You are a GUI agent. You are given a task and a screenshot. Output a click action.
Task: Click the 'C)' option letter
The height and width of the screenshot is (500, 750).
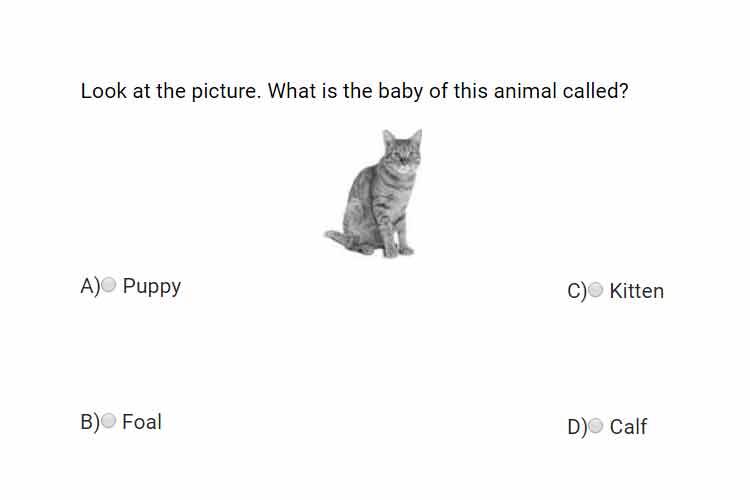577,291
